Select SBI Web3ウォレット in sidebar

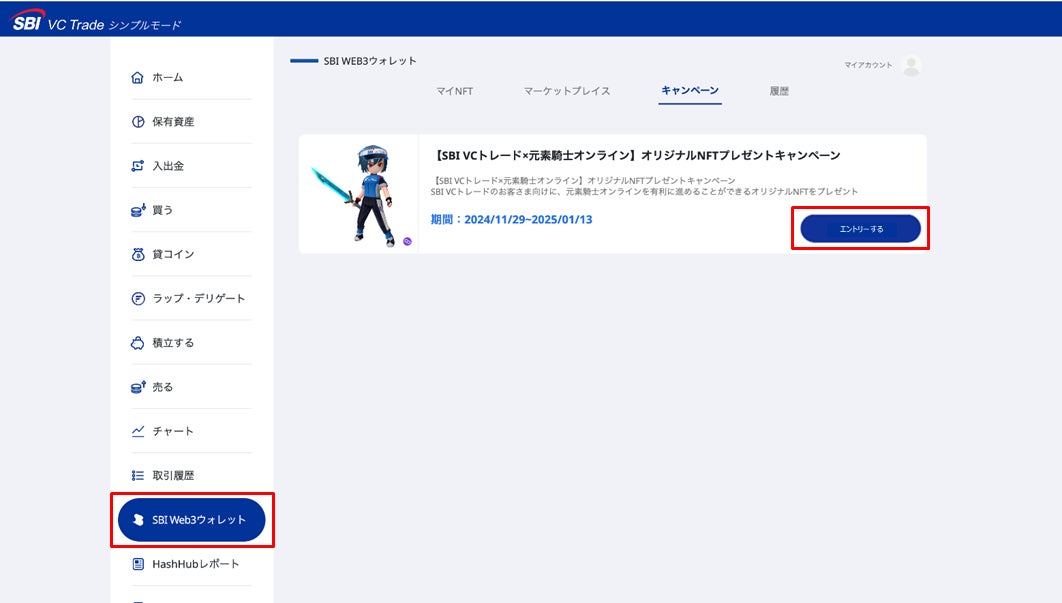pyautogui.click(x=192, y=520)
